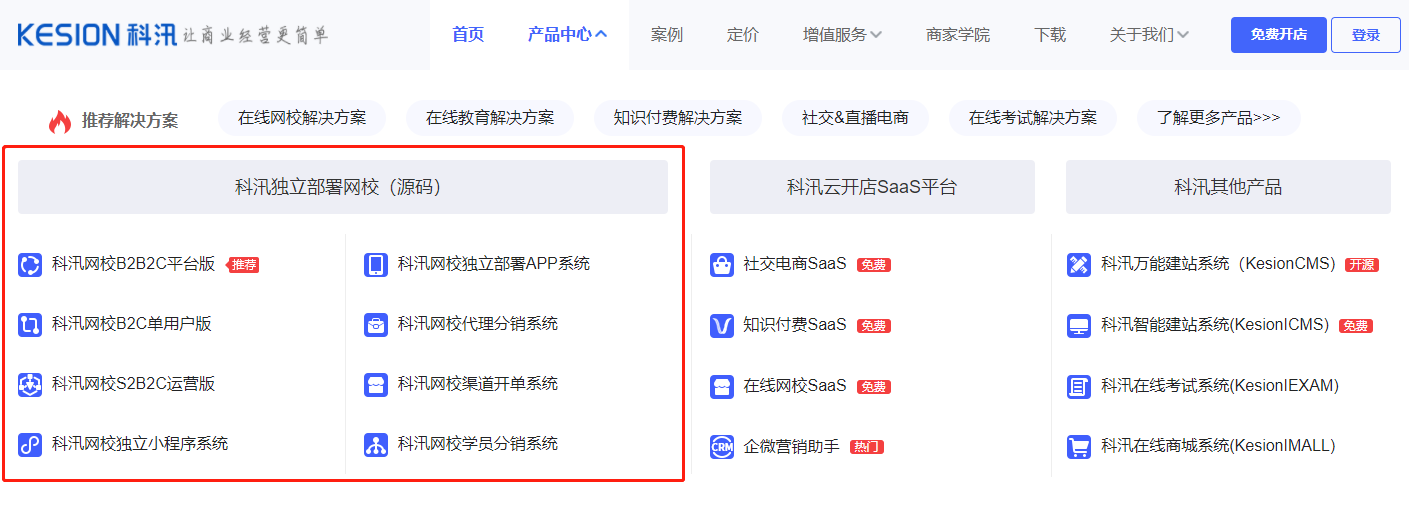Click the 科汛云开店SaaS平台 header
The image size is (1409, 524).
pos(872,187)
